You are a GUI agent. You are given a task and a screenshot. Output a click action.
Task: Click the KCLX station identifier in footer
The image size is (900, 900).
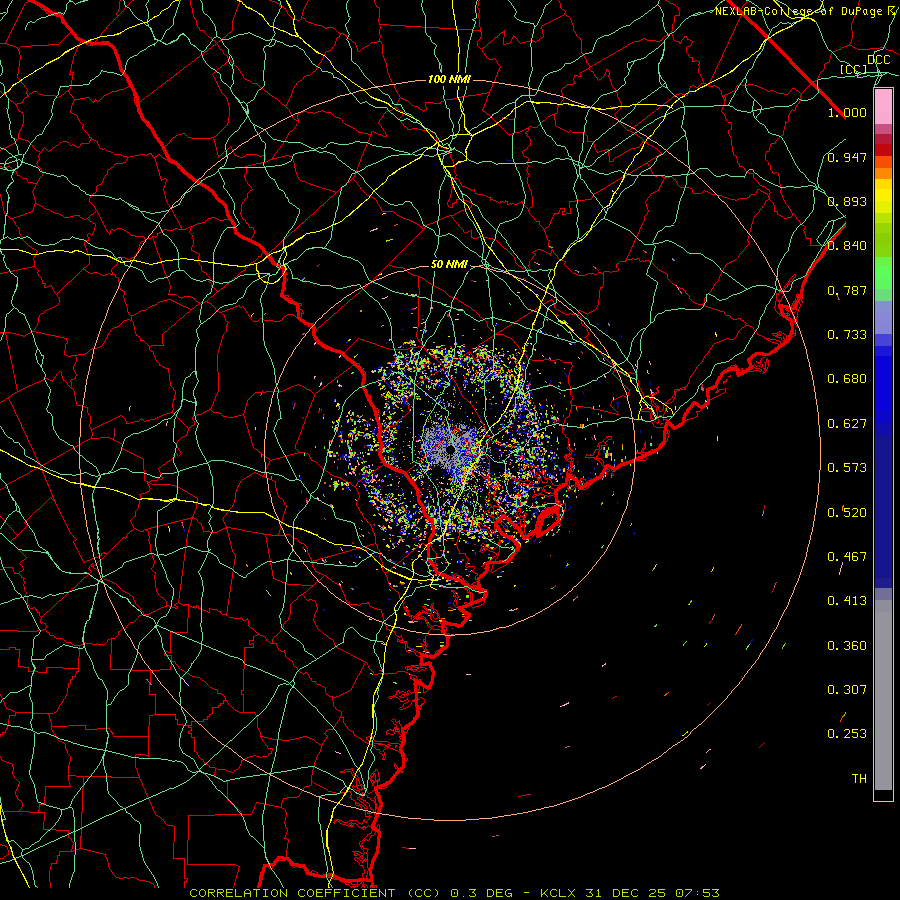(x=557, y=893)
